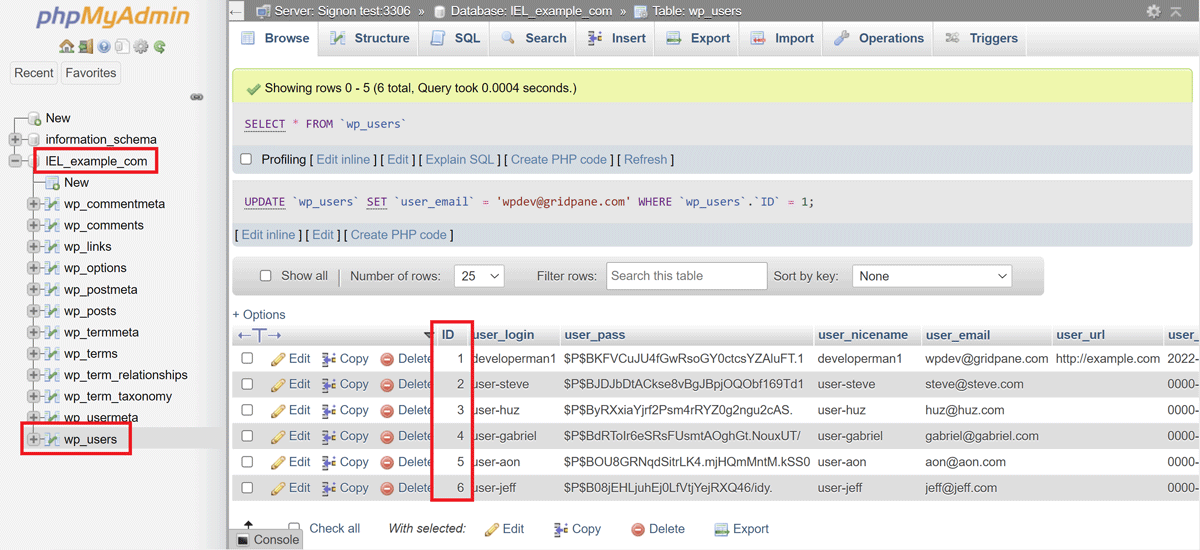Click the http://example.com user_url cell
The image size is (1200, 550).
click(1108, 358)
